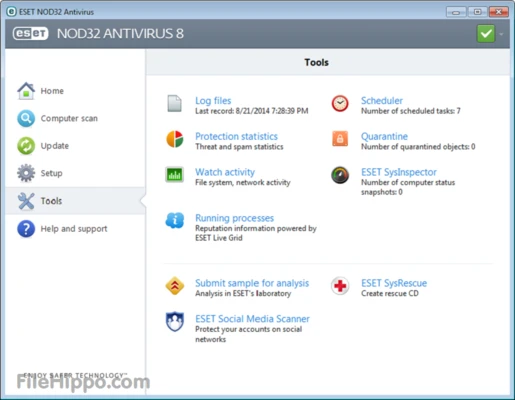Click the Submit sample yellow diamond icon
The height and width of the screenshot is (400, 515).
tap(175, 286)
